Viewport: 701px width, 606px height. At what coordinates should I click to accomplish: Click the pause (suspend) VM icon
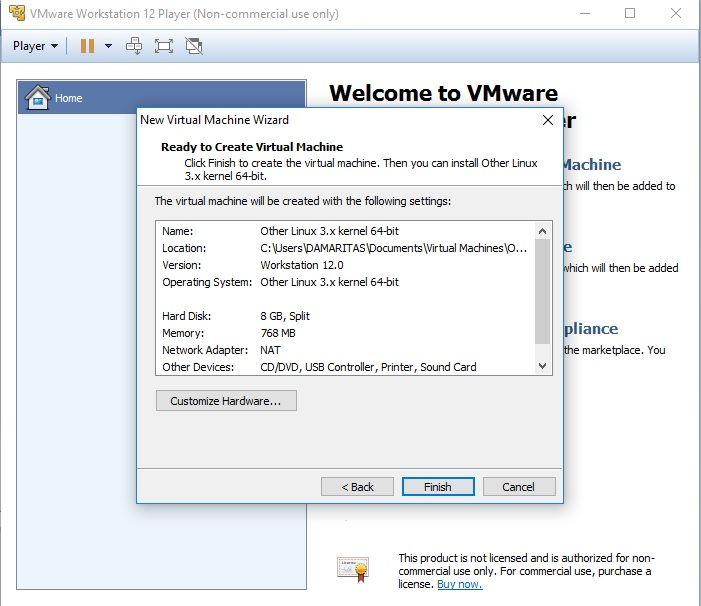(x=87, y=46)
